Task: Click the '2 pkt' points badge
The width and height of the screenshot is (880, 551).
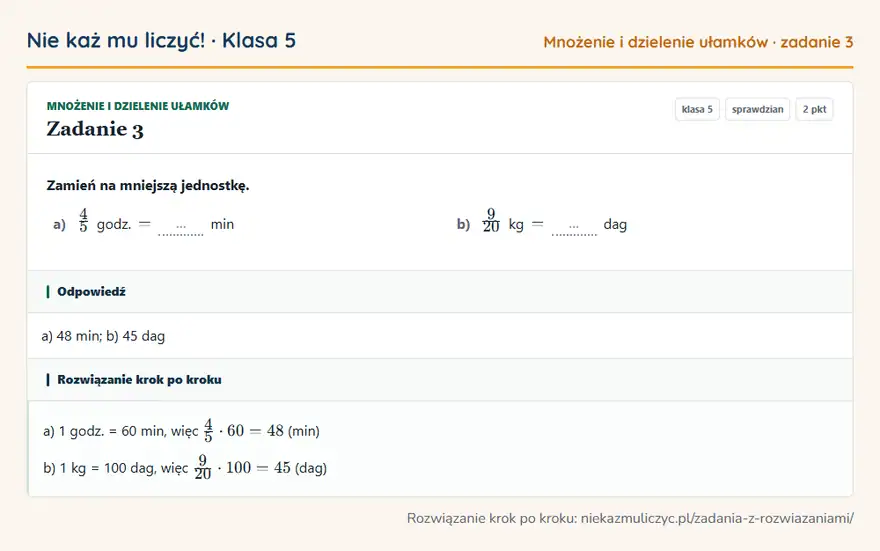Action: pyautogui.click(x=814, y=109)
